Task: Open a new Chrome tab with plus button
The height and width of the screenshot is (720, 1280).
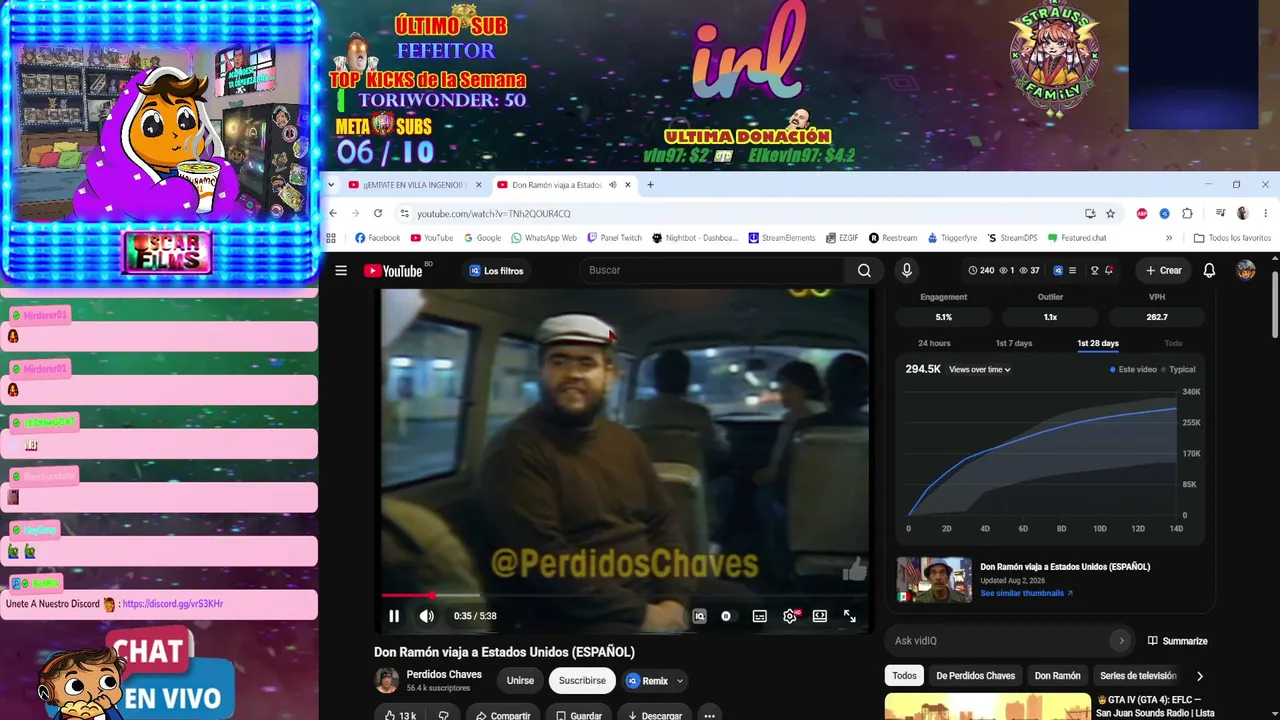Action: point(650,185)
